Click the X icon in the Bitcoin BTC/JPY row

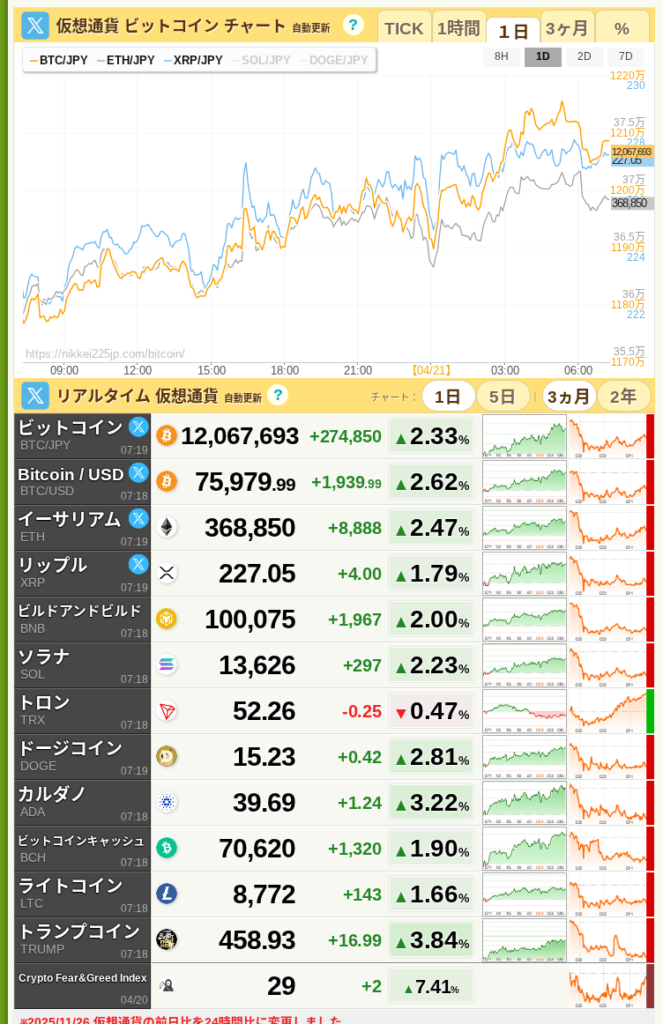138,427
